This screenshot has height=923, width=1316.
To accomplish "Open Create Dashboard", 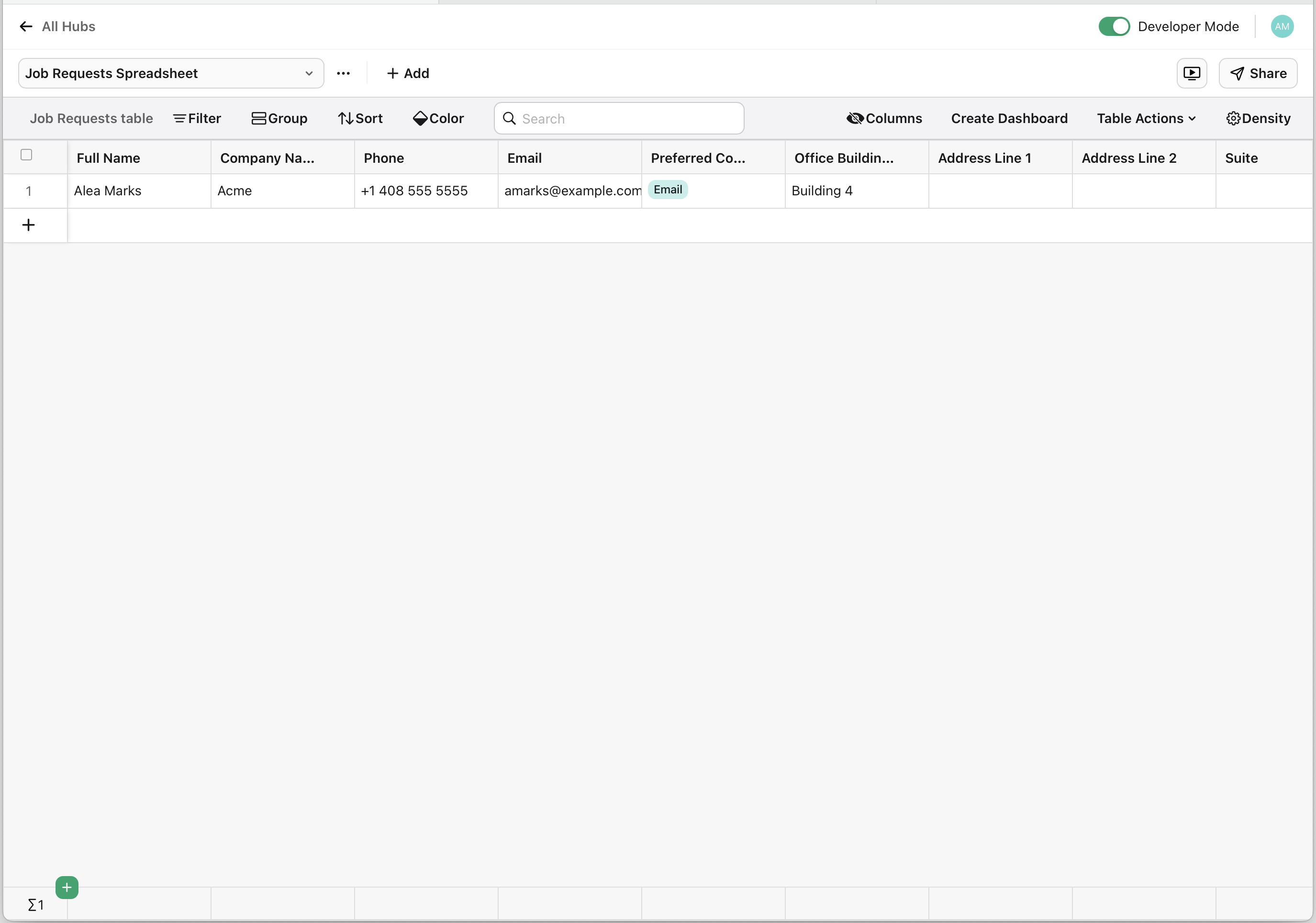I will [1009, 118].
